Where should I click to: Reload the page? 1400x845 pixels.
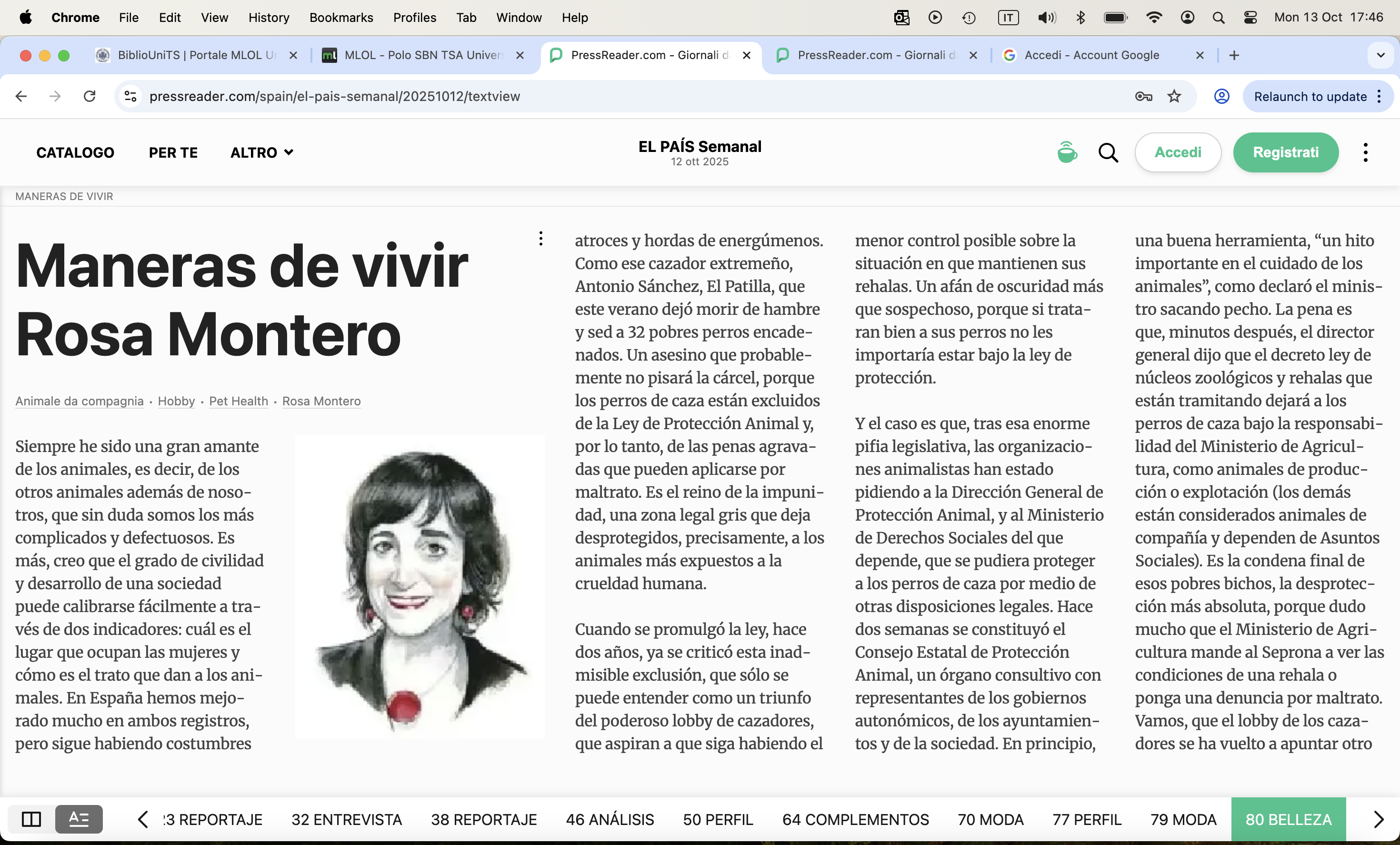pos(89,96)
